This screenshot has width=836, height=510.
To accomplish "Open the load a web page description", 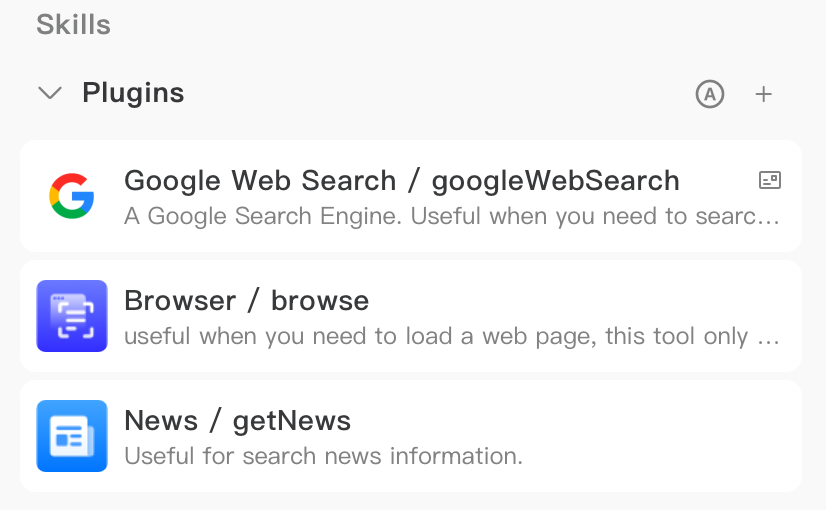I will point(452,336).
